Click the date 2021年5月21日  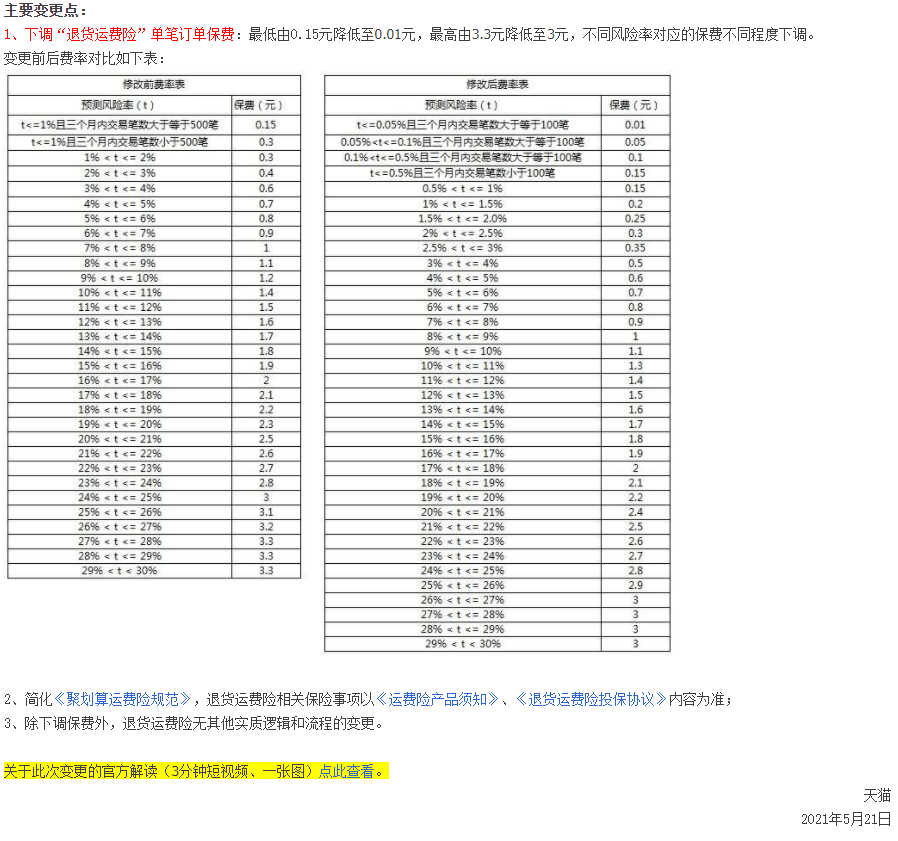(846, 819)
